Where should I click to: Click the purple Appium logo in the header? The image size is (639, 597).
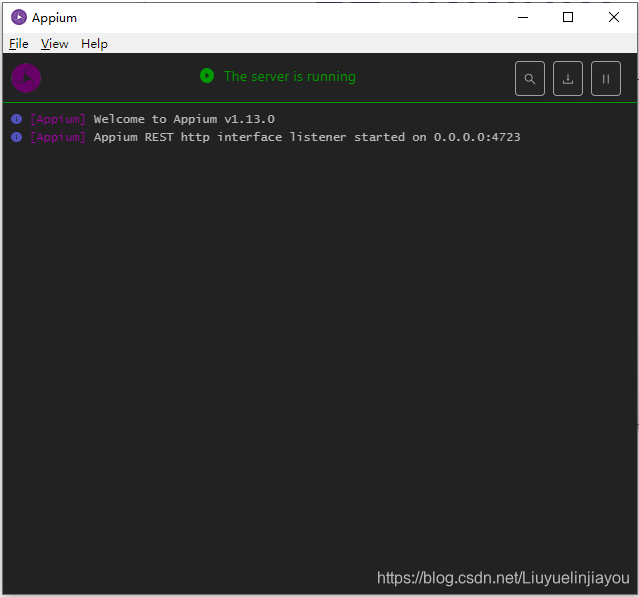coord(26,78)
